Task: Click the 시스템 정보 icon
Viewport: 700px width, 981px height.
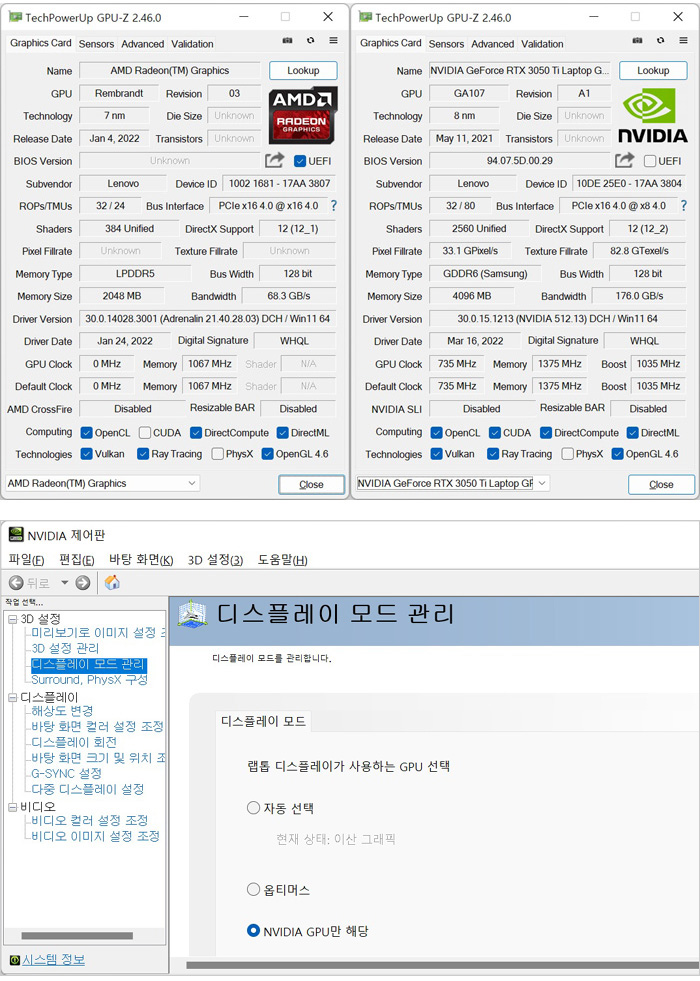Action: [x=15, y=960]
